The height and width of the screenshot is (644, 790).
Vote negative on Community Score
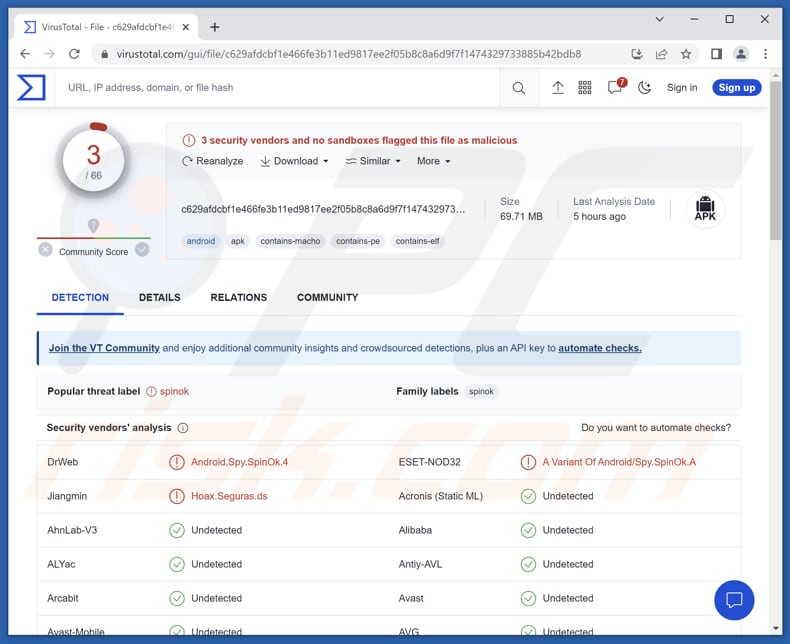click(x=45, y=249)
